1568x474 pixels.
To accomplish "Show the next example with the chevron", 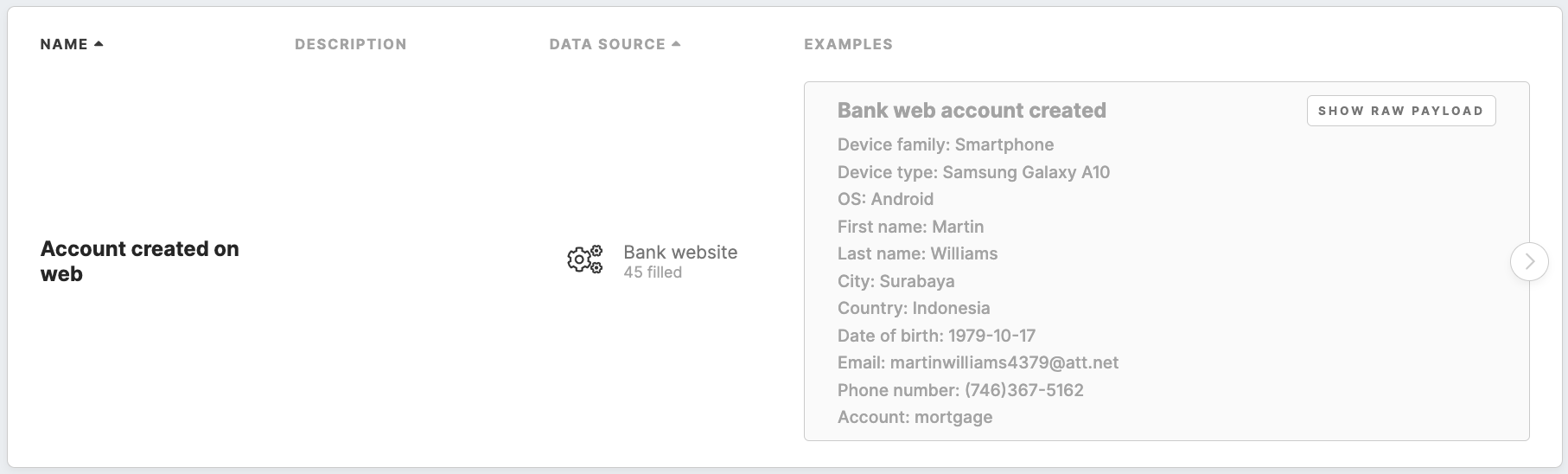I will click(1529, 261).
